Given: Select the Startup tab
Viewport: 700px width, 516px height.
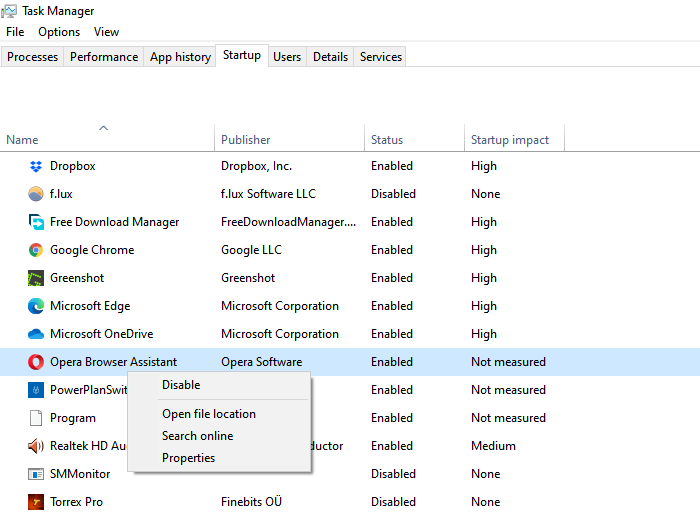Looking at the screenshot, I should [242, 55].
